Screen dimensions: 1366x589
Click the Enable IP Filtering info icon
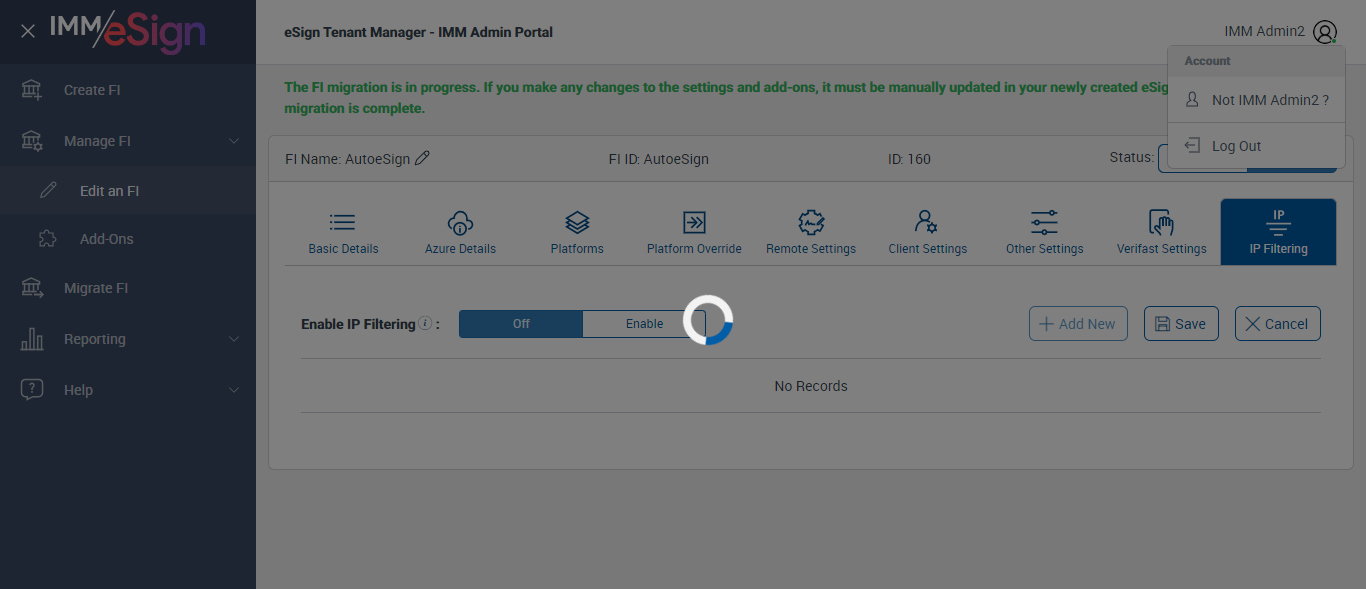(x=425, y=323)
